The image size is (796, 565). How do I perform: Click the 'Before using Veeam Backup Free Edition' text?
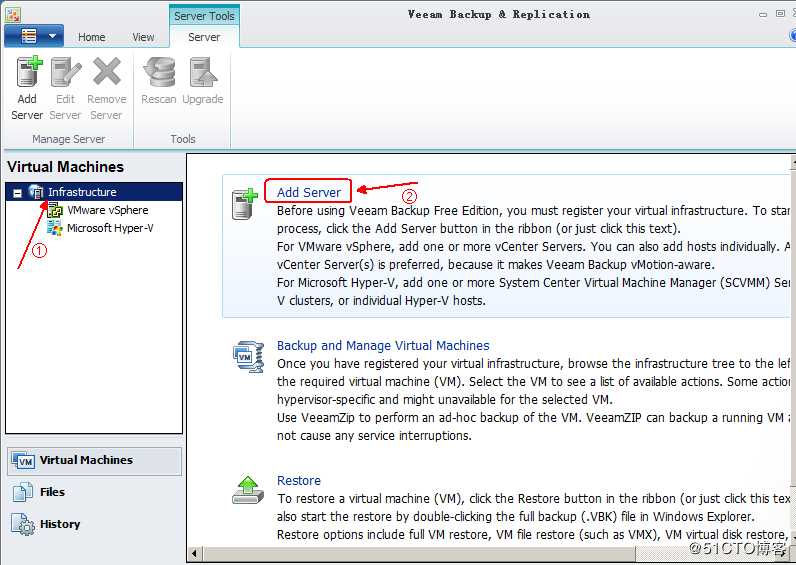[x=387, y=211]
